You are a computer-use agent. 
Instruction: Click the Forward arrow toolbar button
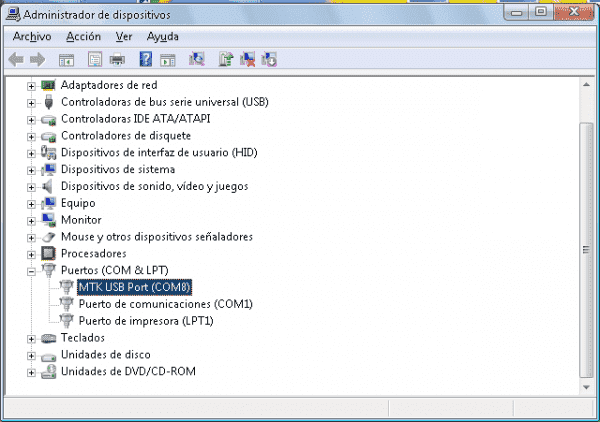pyautogui.click(x=38, y=60)
